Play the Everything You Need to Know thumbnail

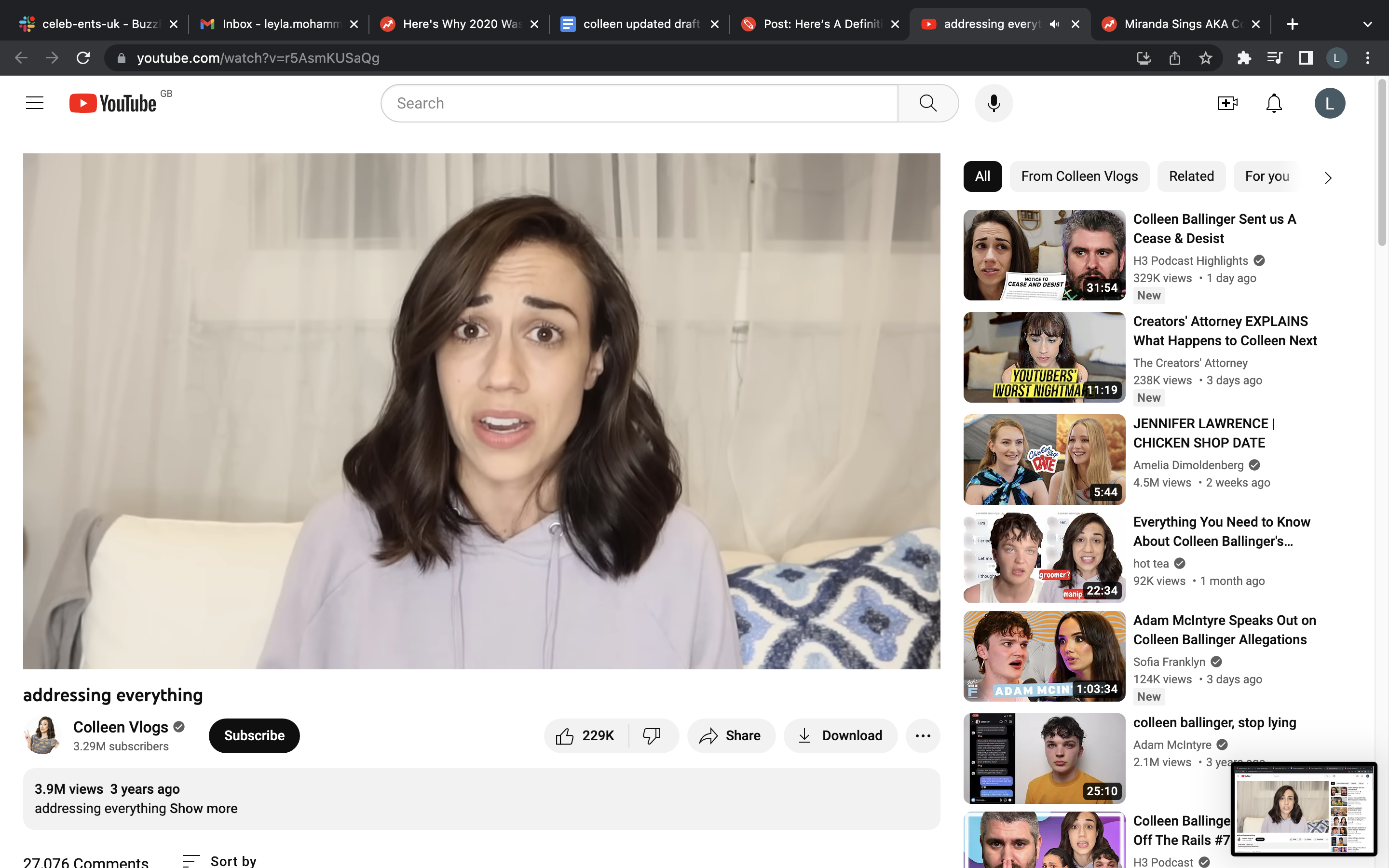[x=1044, y=557]
